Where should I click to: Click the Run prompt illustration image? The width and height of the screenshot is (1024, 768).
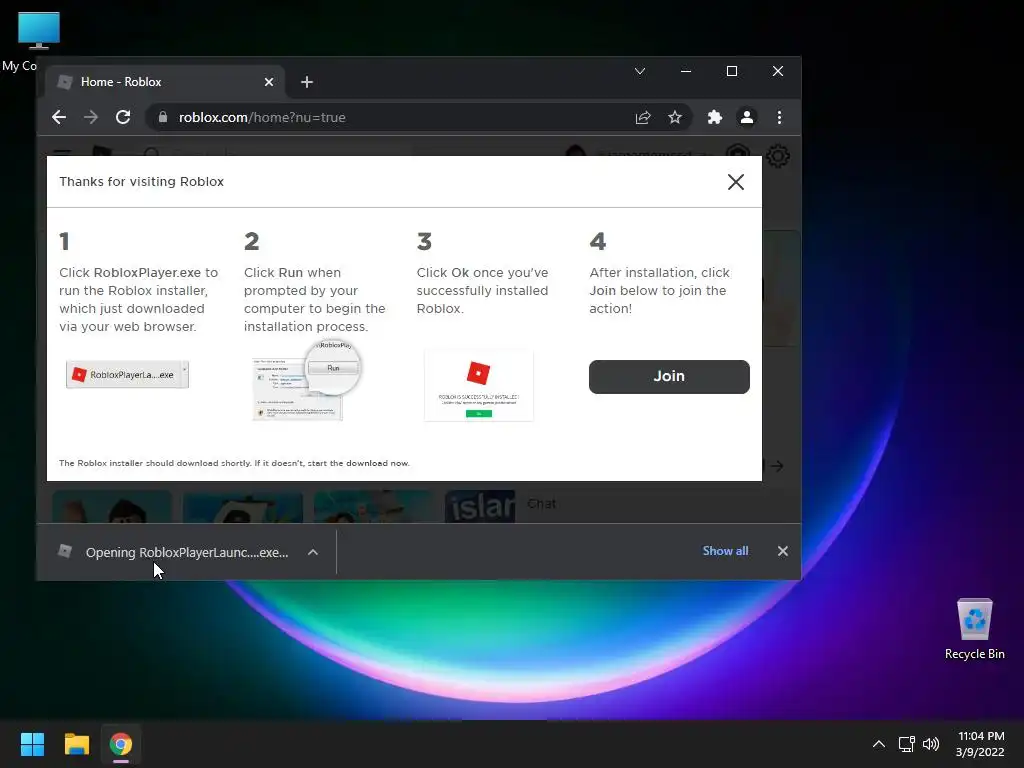tap(306, 380)
